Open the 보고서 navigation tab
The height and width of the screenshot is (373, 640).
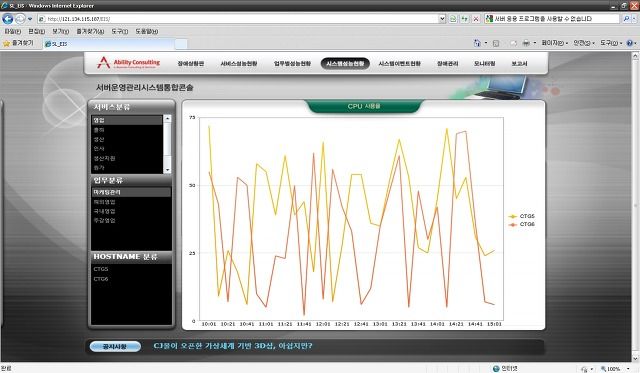point(519,64)
